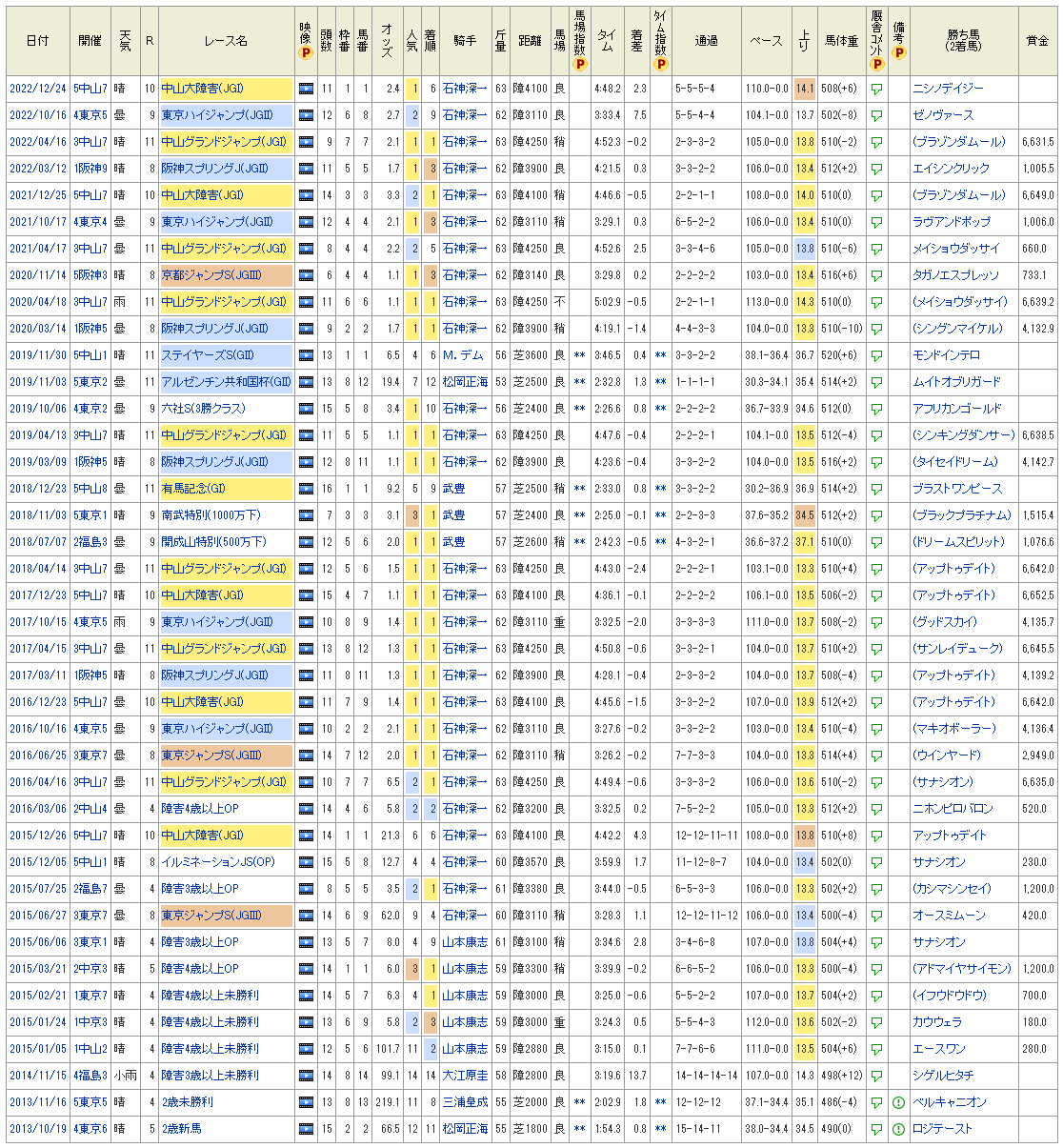Click the 賞金 column header
Screen dimensions: 1063x1148
point(1037,41)
